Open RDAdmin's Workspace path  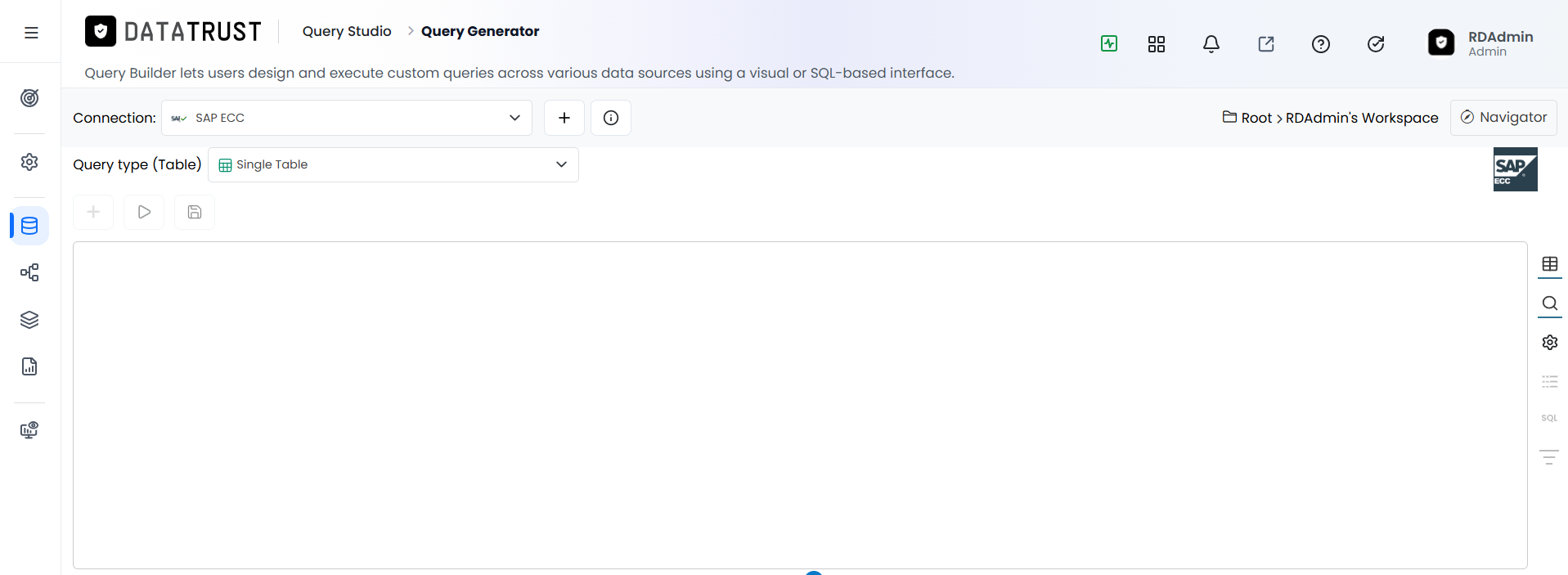tap(1362, 118)
